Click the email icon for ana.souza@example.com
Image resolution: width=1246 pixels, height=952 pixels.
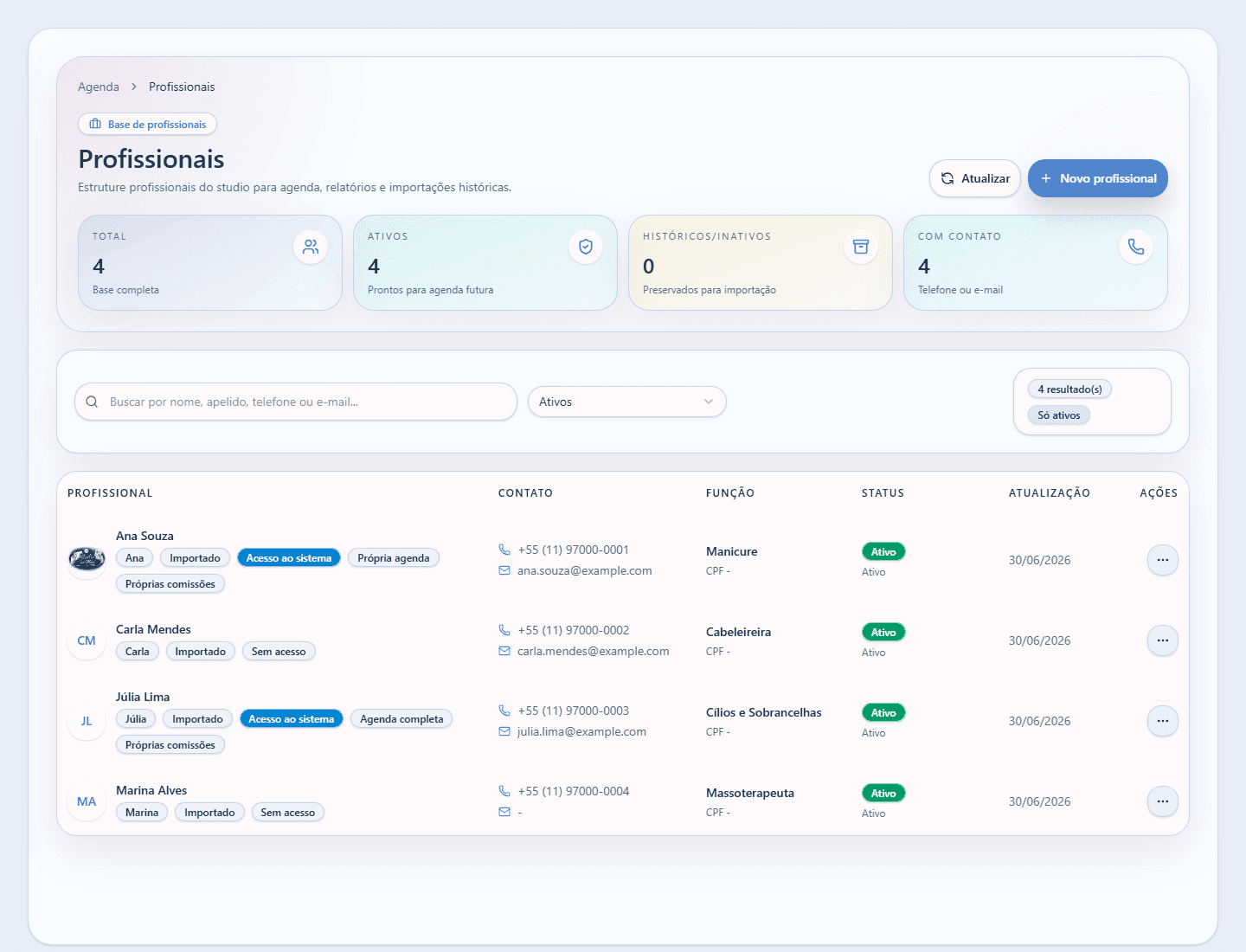click(504, 570)
